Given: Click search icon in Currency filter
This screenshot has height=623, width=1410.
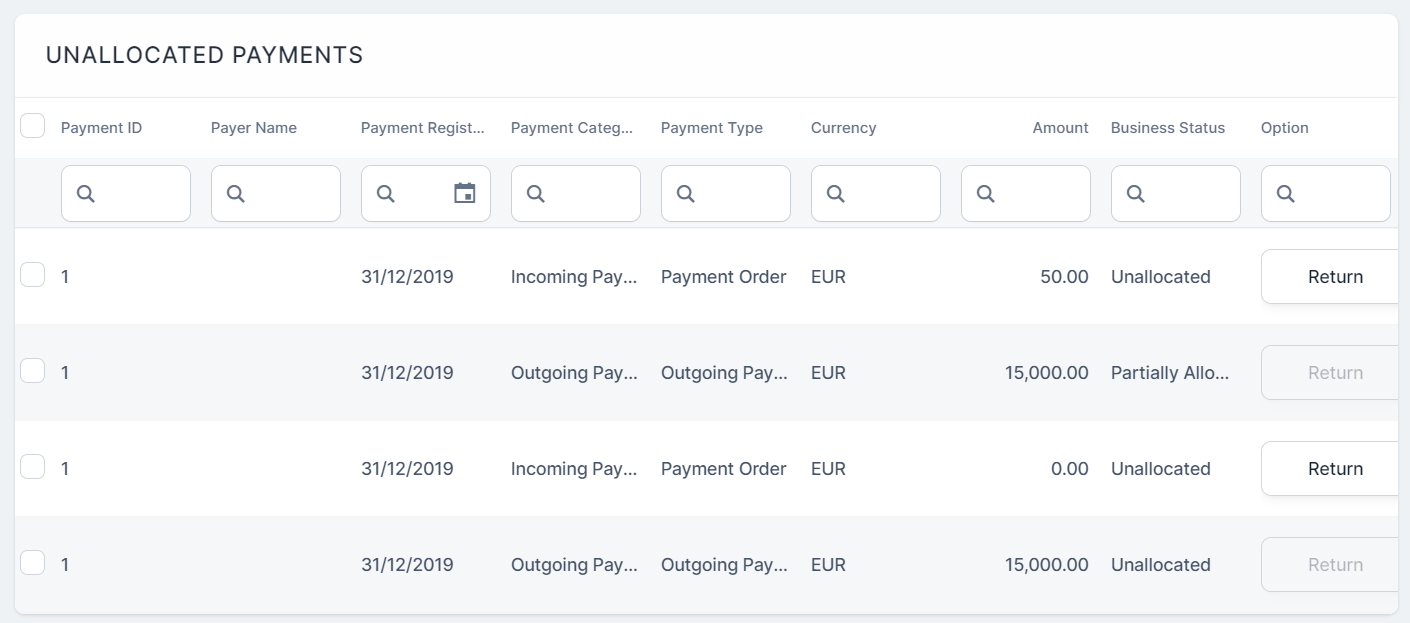Looking at the screenshot, I should click(836, 194).
